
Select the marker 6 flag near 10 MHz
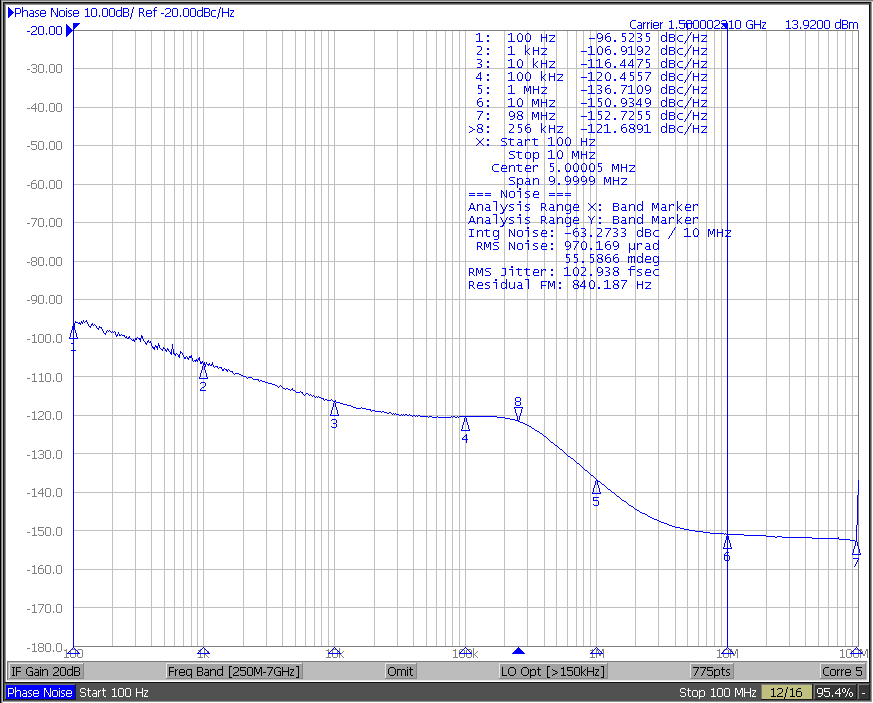[x=727, y=546]
